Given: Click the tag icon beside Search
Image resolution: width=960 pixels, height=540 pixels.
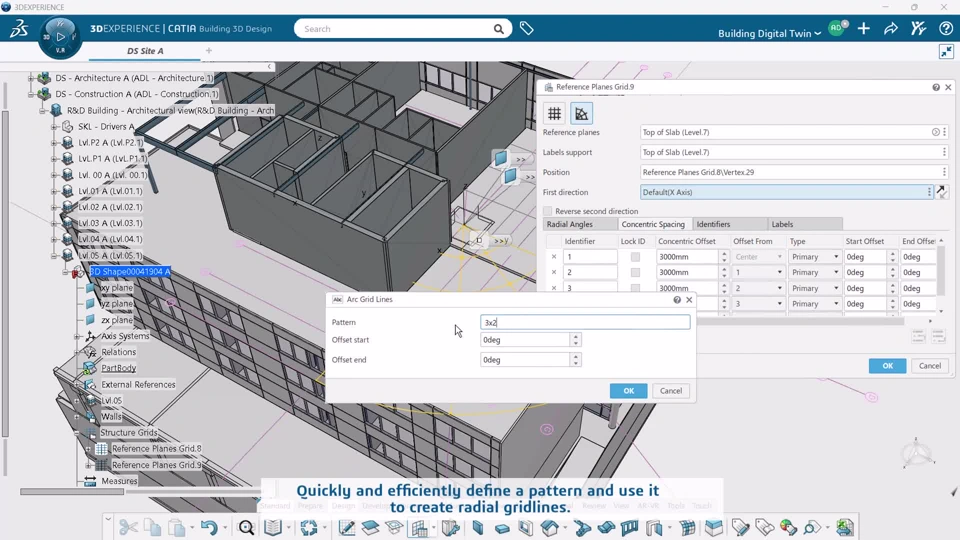Looking at the screenshot, I should click(x=527, y=28).
